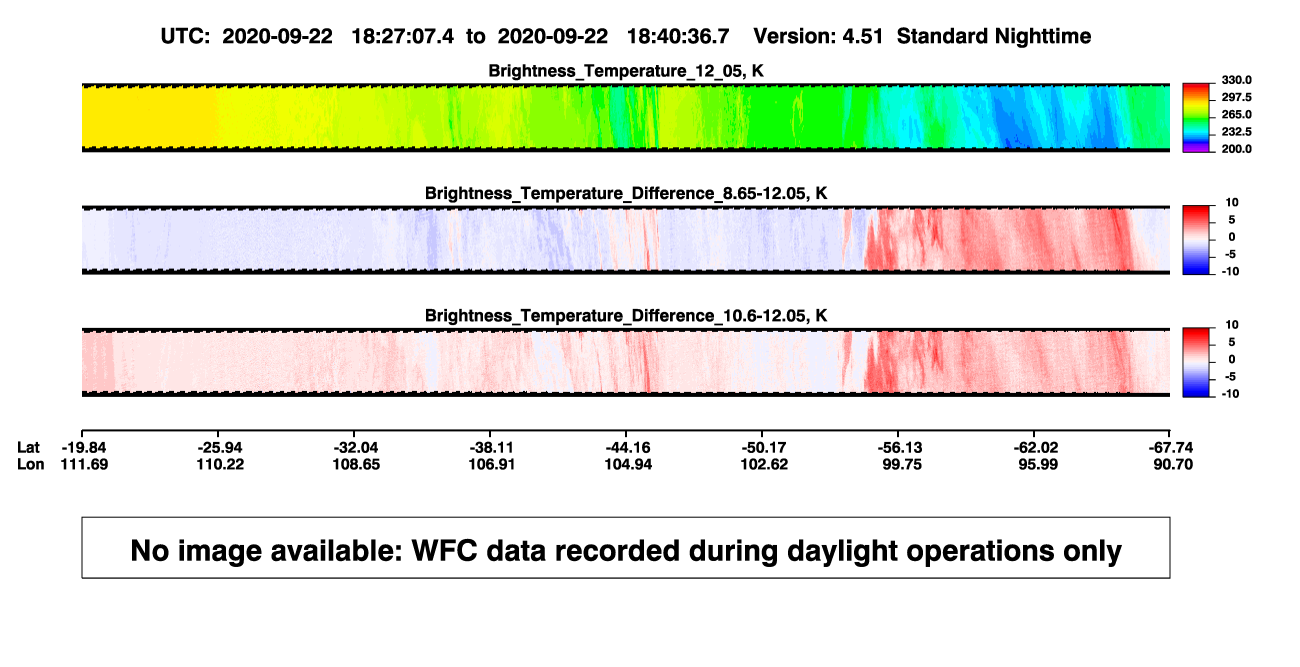Image resolution: width=1300 pixels, height=667 pixels.
Task: Click longitude value 104.94
Action: tap(626, 464)
